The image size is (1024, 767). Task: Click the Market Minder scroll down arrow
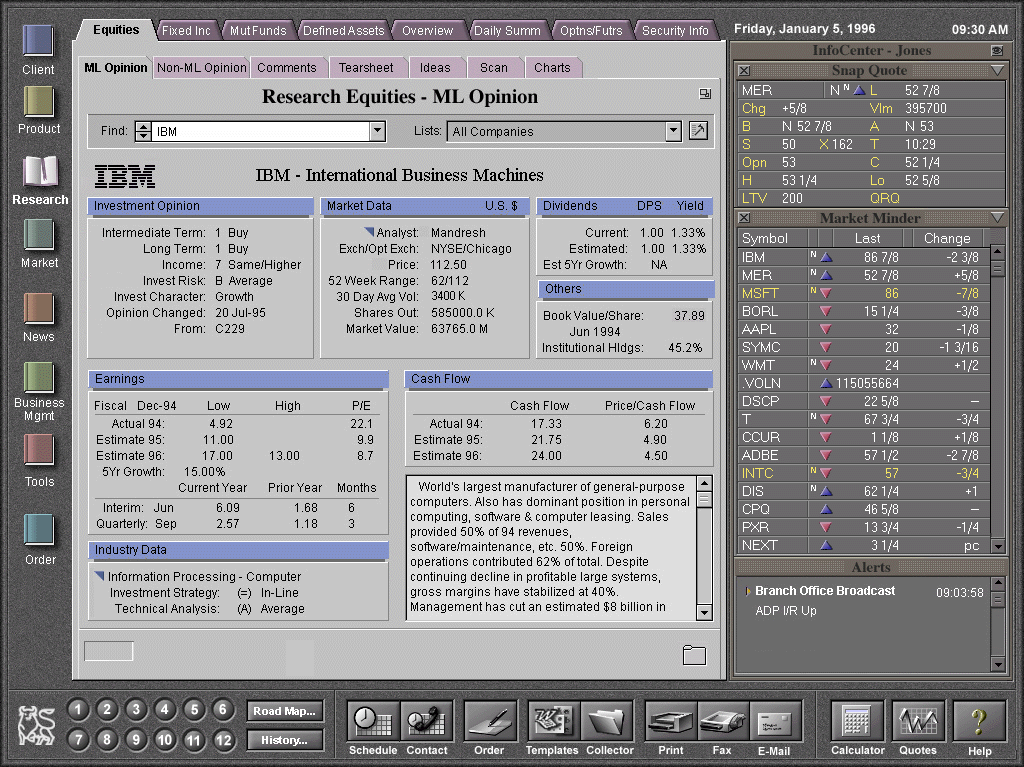tap(997, 546)
